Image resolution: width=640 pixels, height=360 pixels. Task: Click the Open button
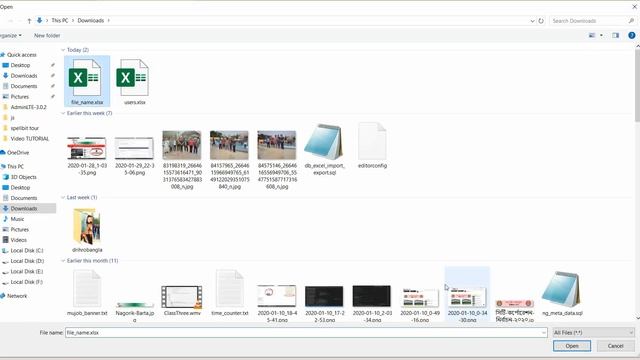coord(572,346)
